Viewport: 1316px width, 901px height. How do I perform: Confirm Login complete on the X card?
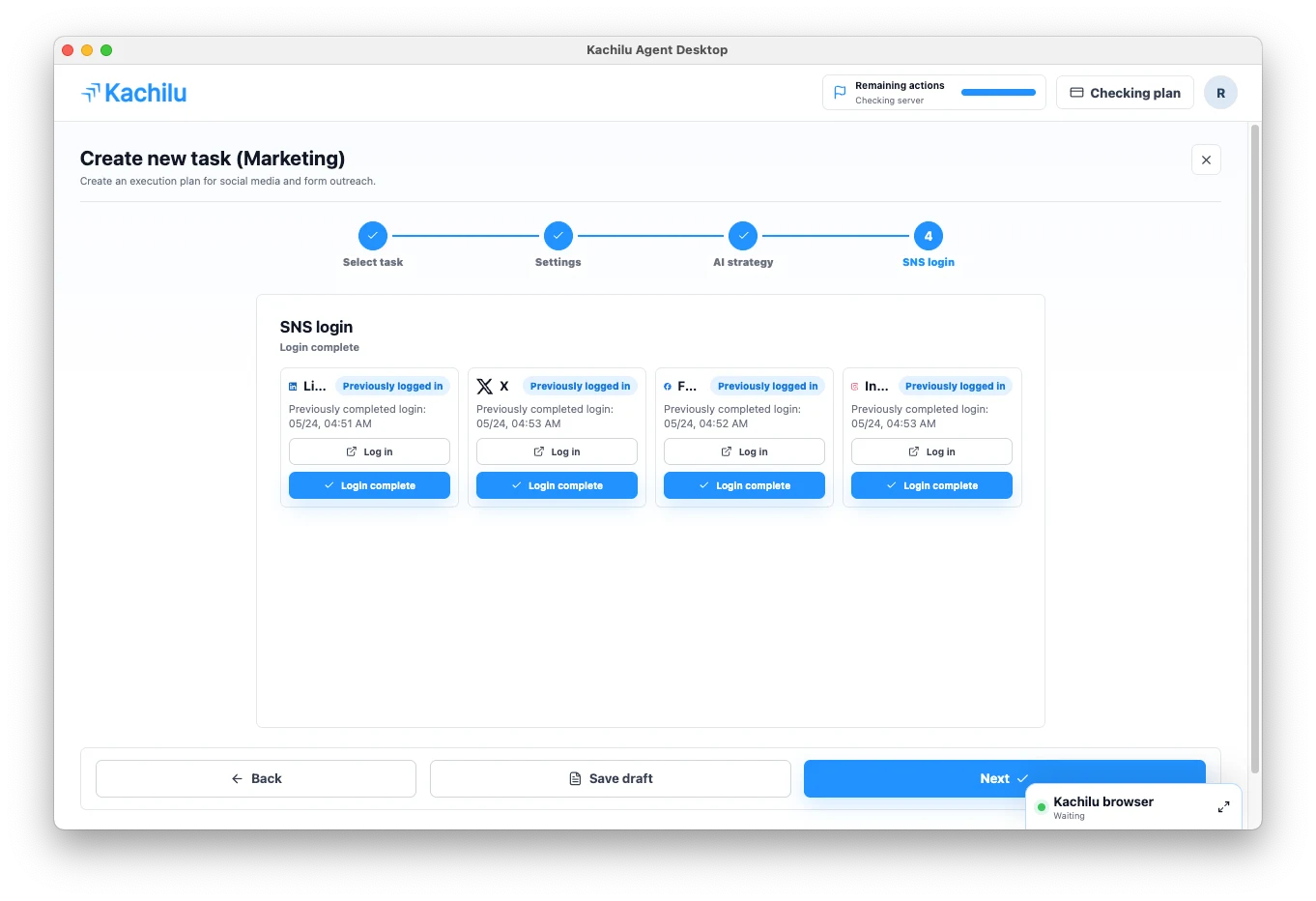coord(557,485)
